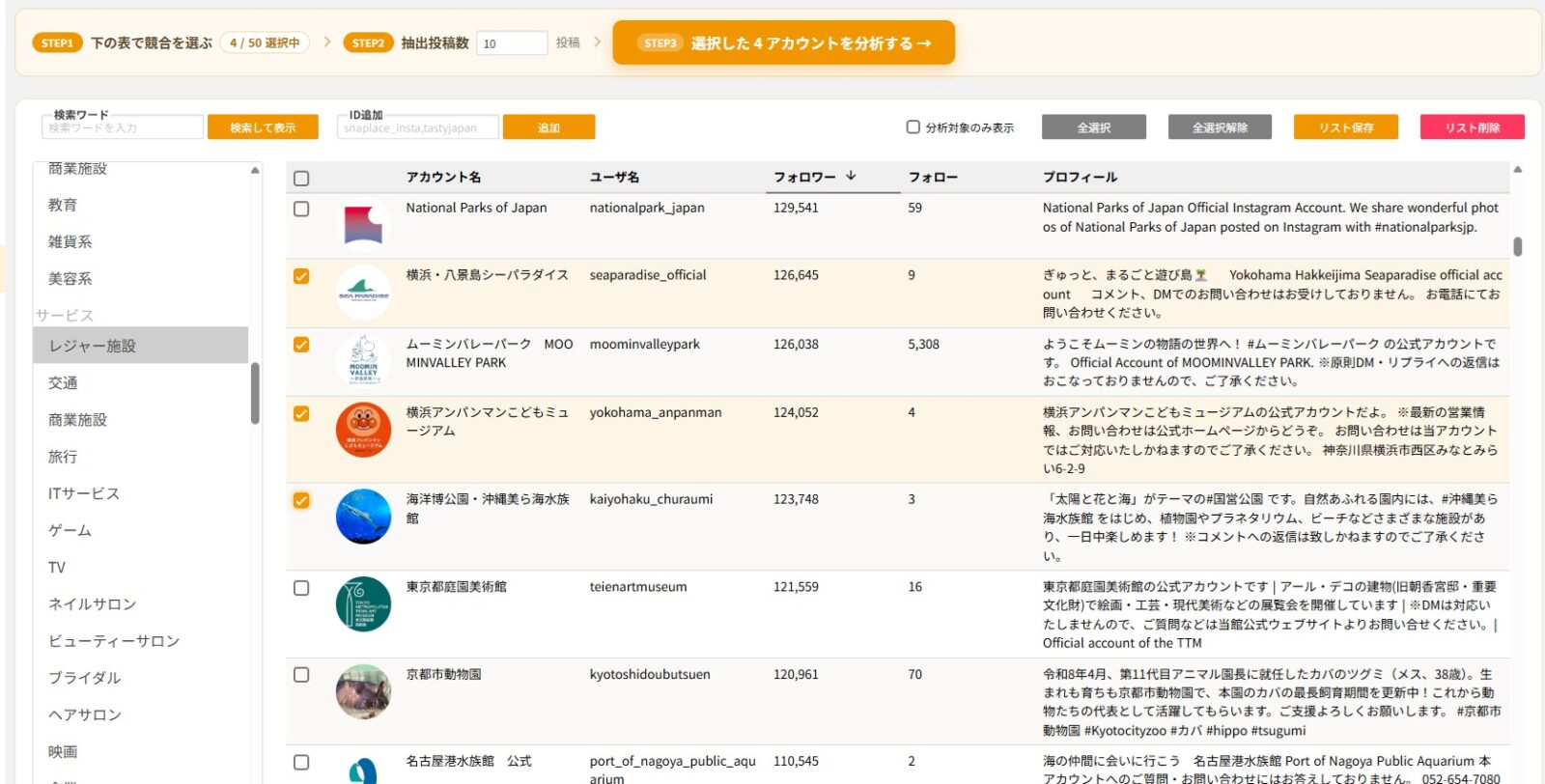Click the STEP1 badge
The height and width of the screenshot is (784, 1545).
57,43
